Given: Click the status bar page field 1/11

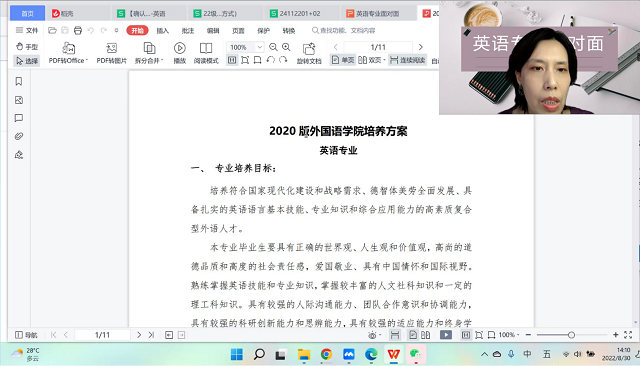Looking at the screenshot, I should tap(102, 335).
